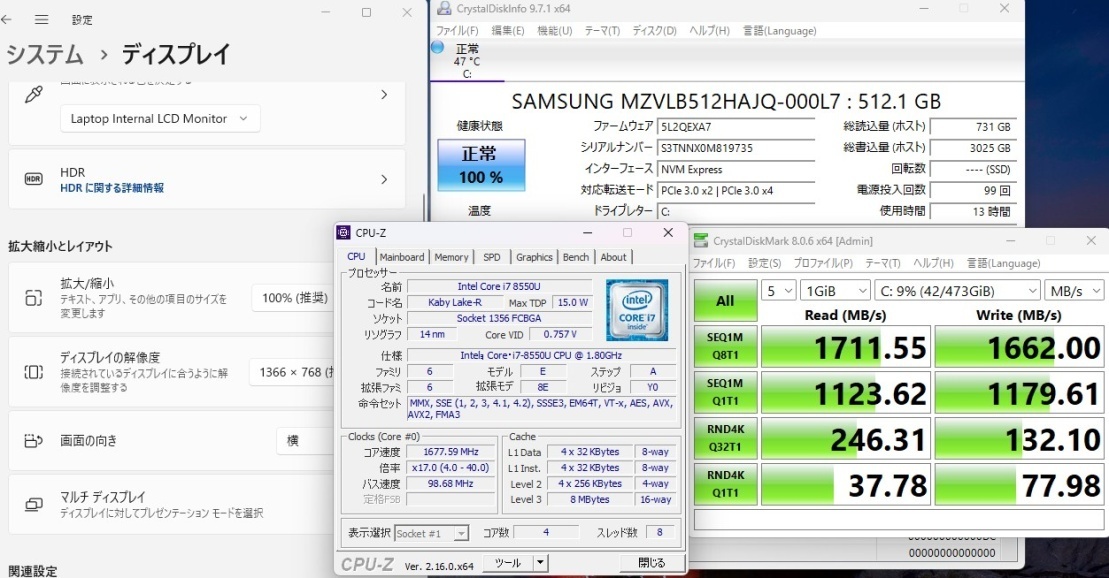Run all benchmarks with All button

(x=725, y=301)
